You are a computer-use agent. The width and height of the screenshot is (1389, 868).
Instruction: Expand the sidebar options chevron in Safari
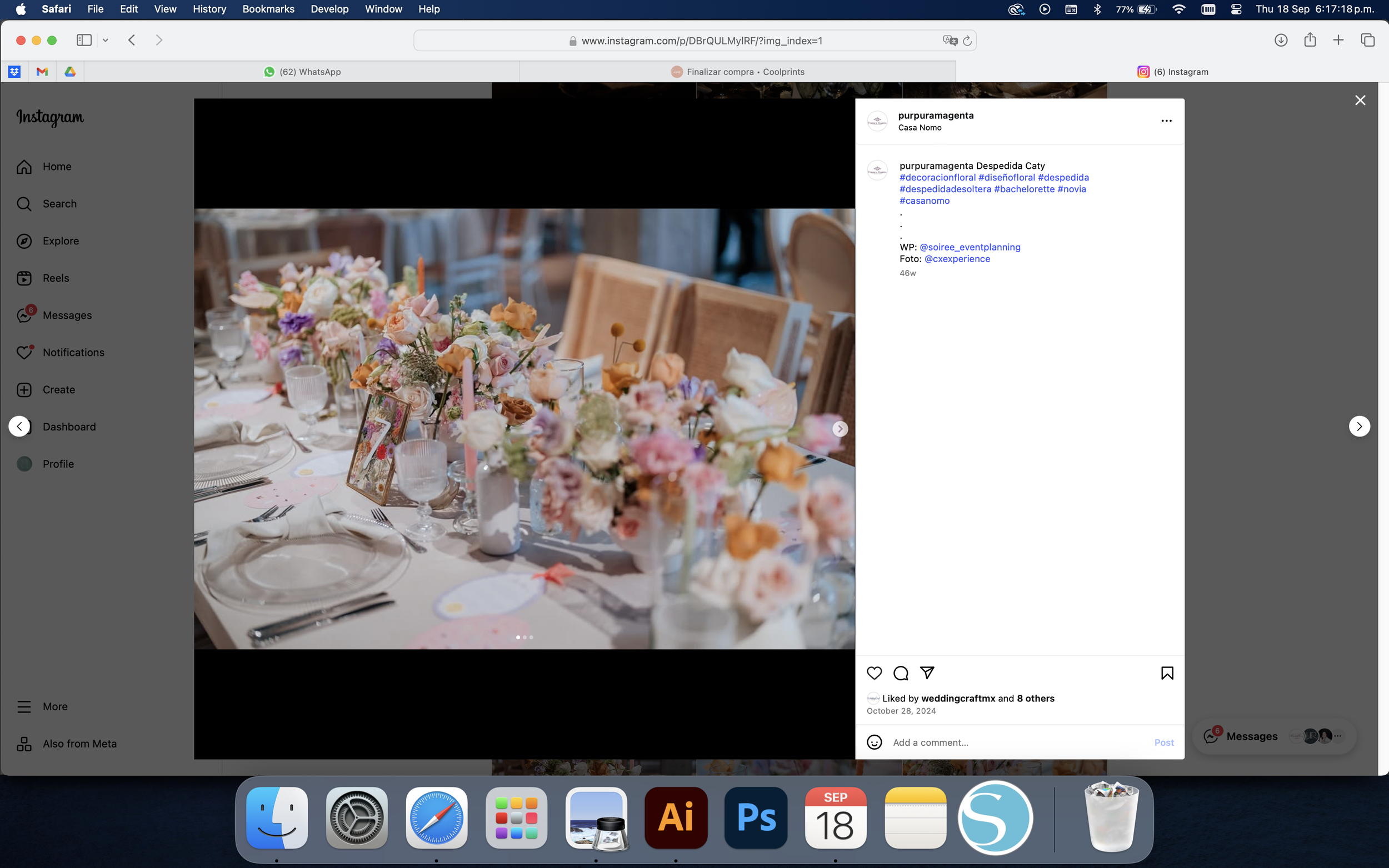[105, 40]
